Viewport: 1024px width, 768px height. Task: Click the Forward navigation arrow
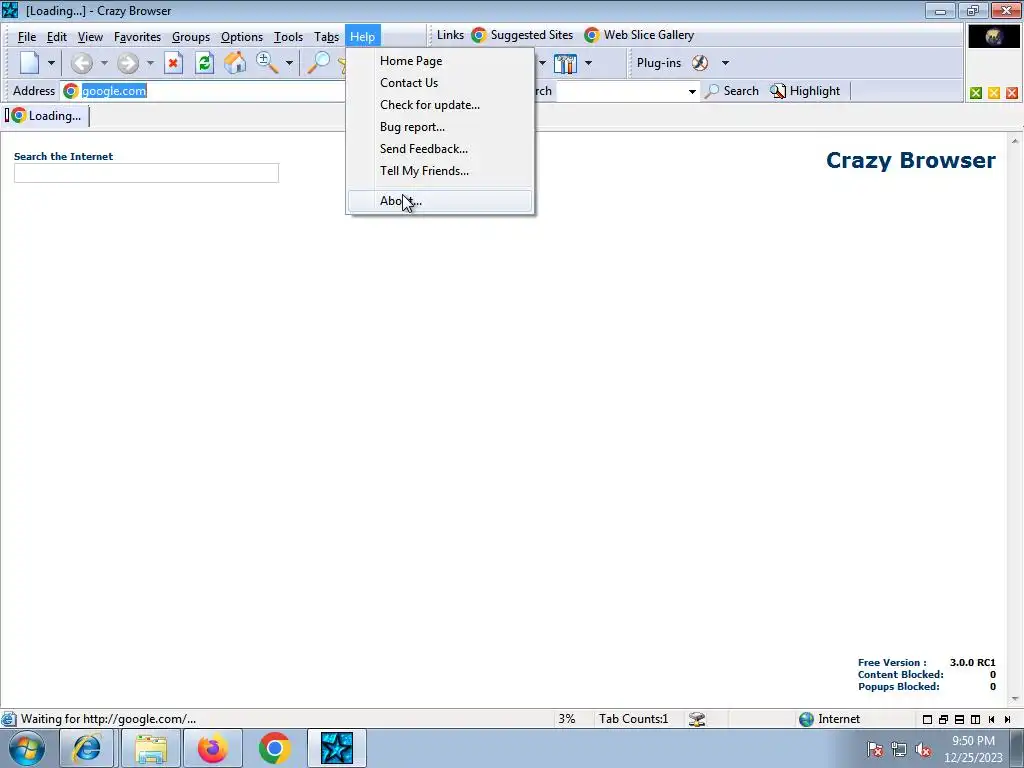128,63
